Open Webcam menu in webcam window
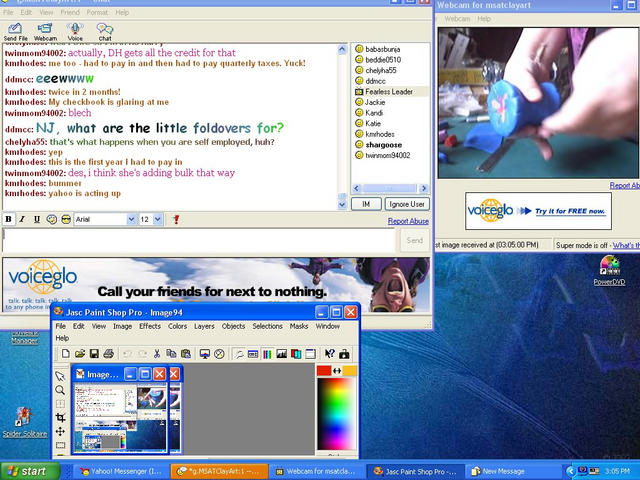The width and height of the screenshot is (640, 480). [457, 19]
